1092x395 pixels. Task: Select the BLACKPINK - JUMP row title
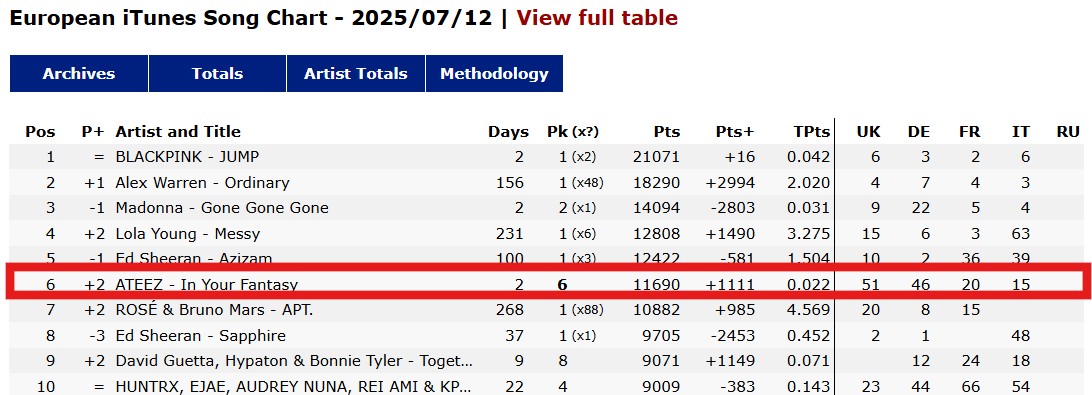pyautogui.click(x=187, y=157)
